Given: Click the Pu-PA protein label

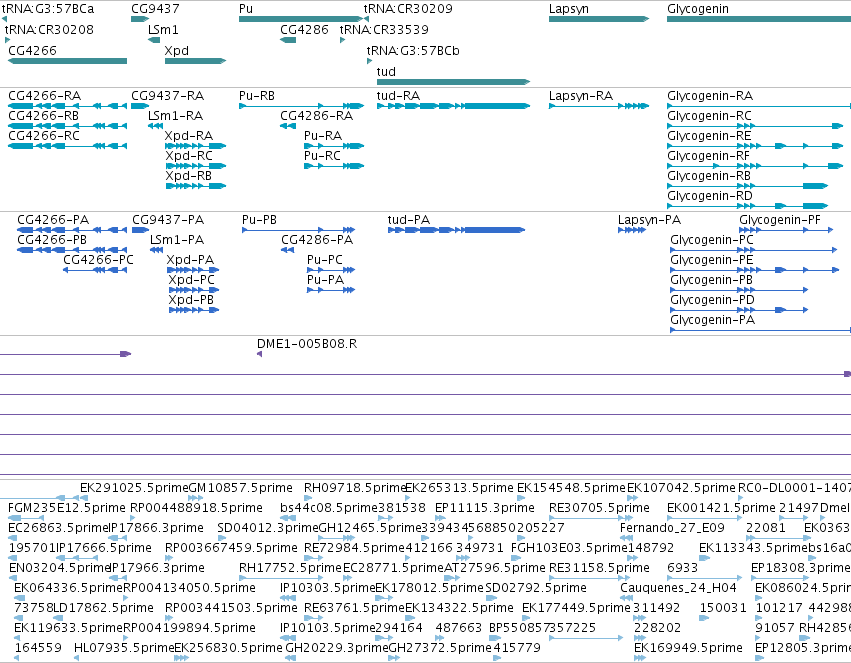Looking at the screenshot, I should (326, 280).
